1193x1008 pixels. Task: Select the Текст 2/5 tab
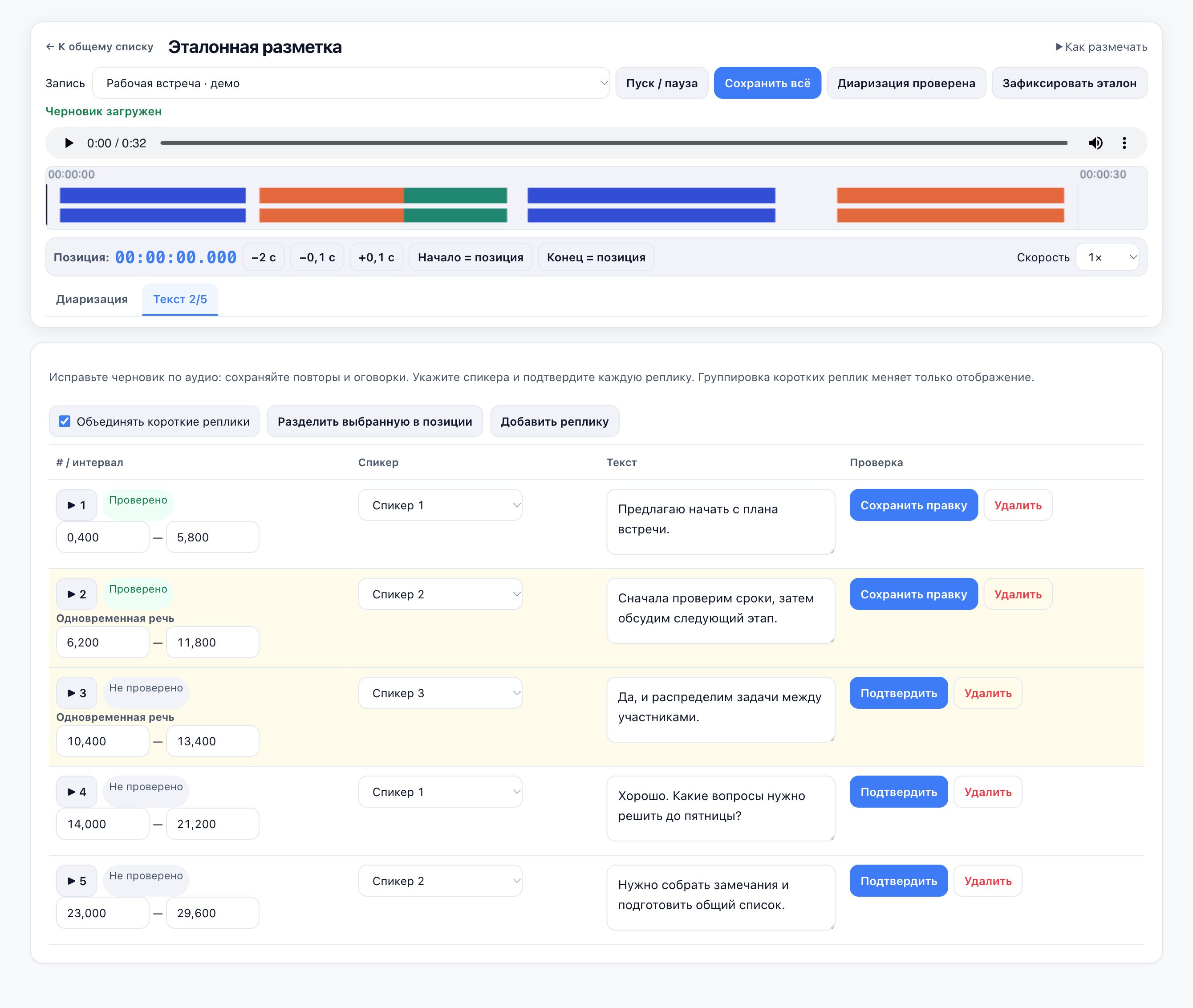click(180, 300)
